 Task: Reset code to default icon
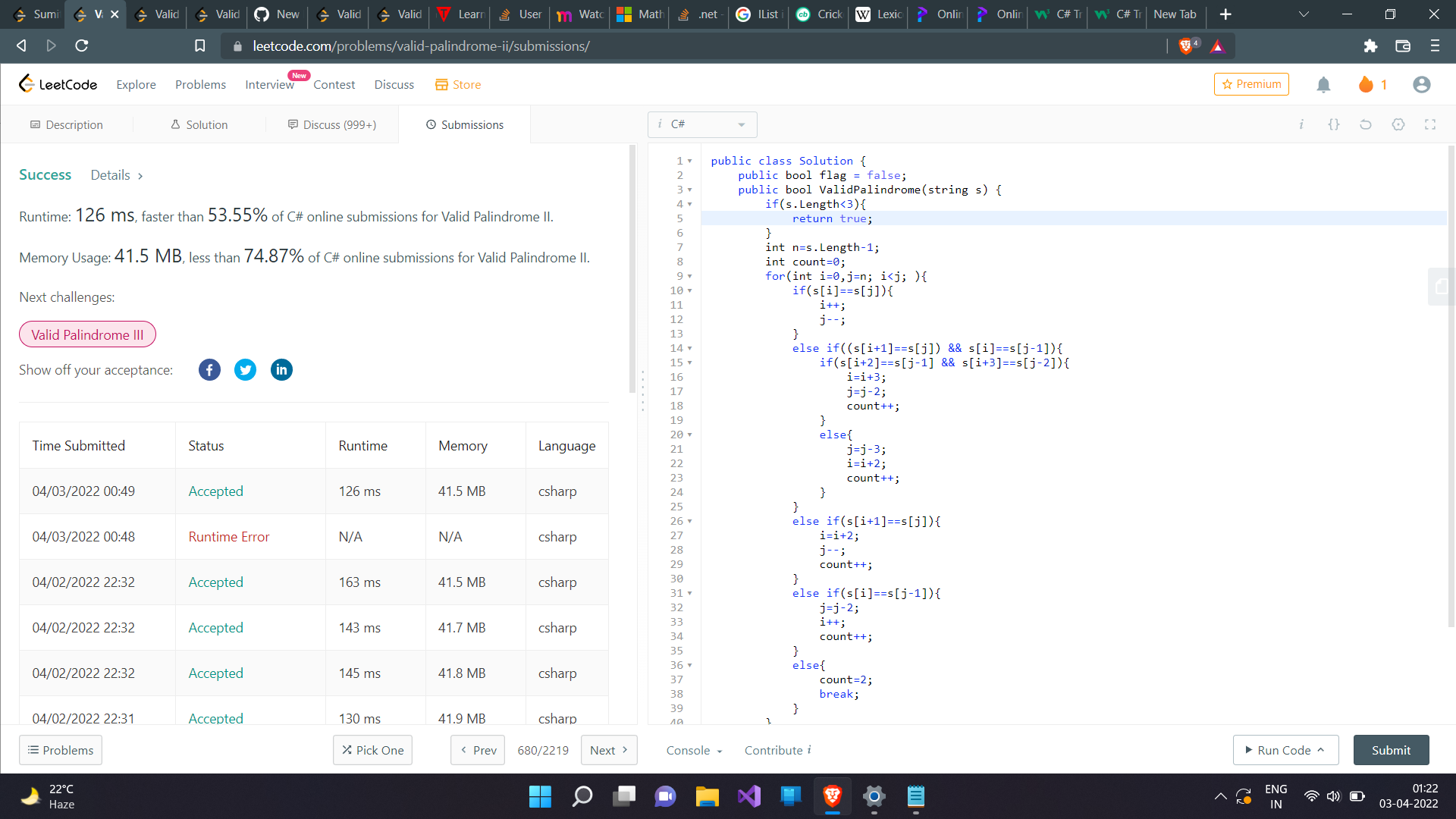point(1366,124)
